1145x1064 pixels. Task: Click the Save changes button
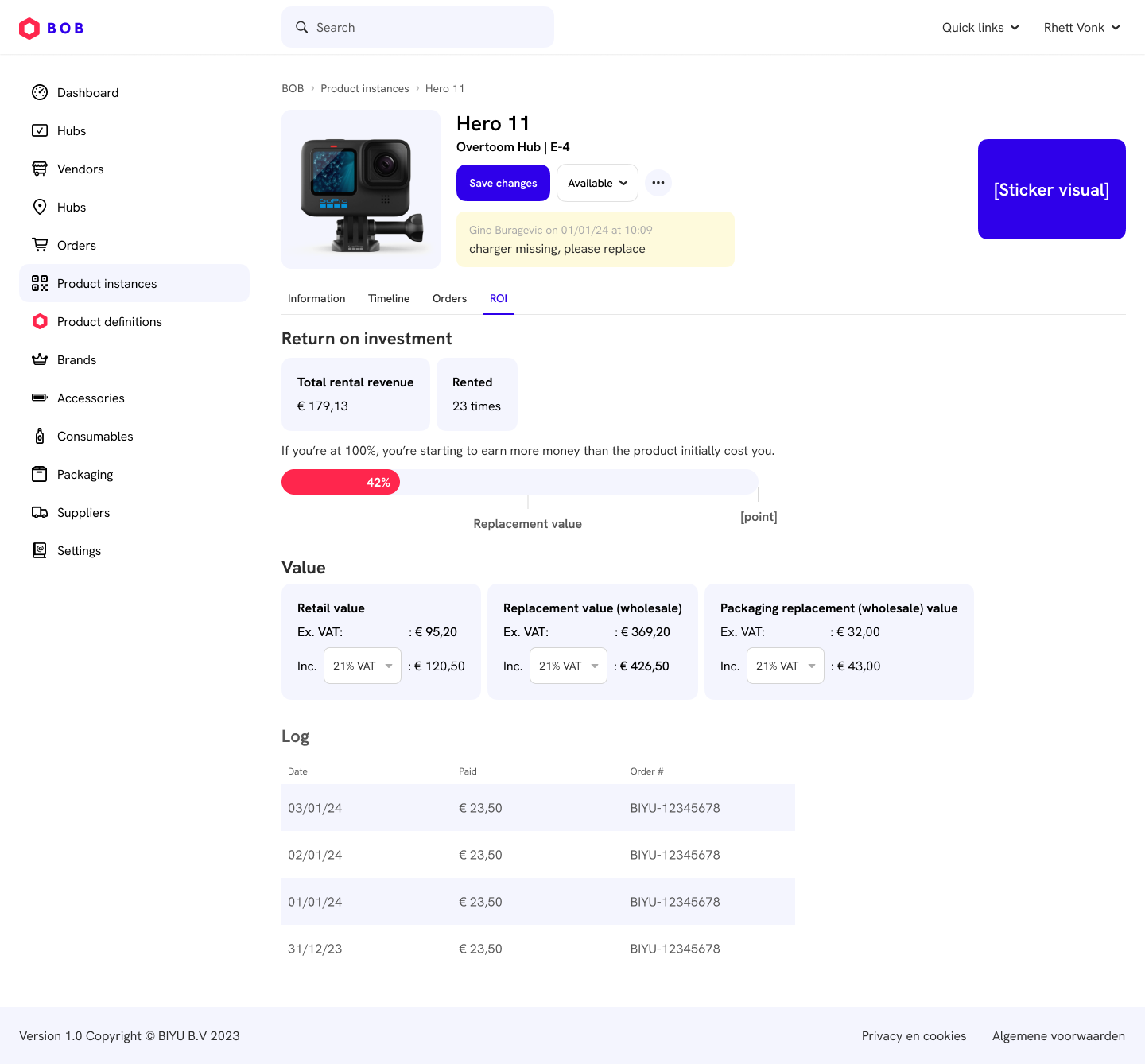coord(503,183)
